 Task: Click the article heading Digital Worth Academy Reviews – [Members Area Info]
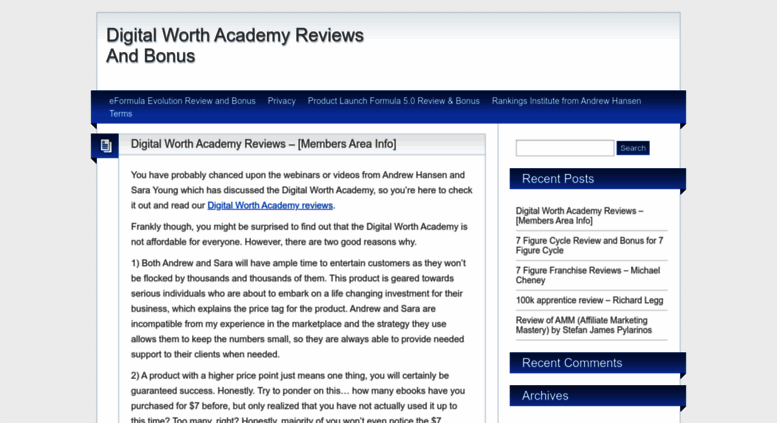click(263, 144)
